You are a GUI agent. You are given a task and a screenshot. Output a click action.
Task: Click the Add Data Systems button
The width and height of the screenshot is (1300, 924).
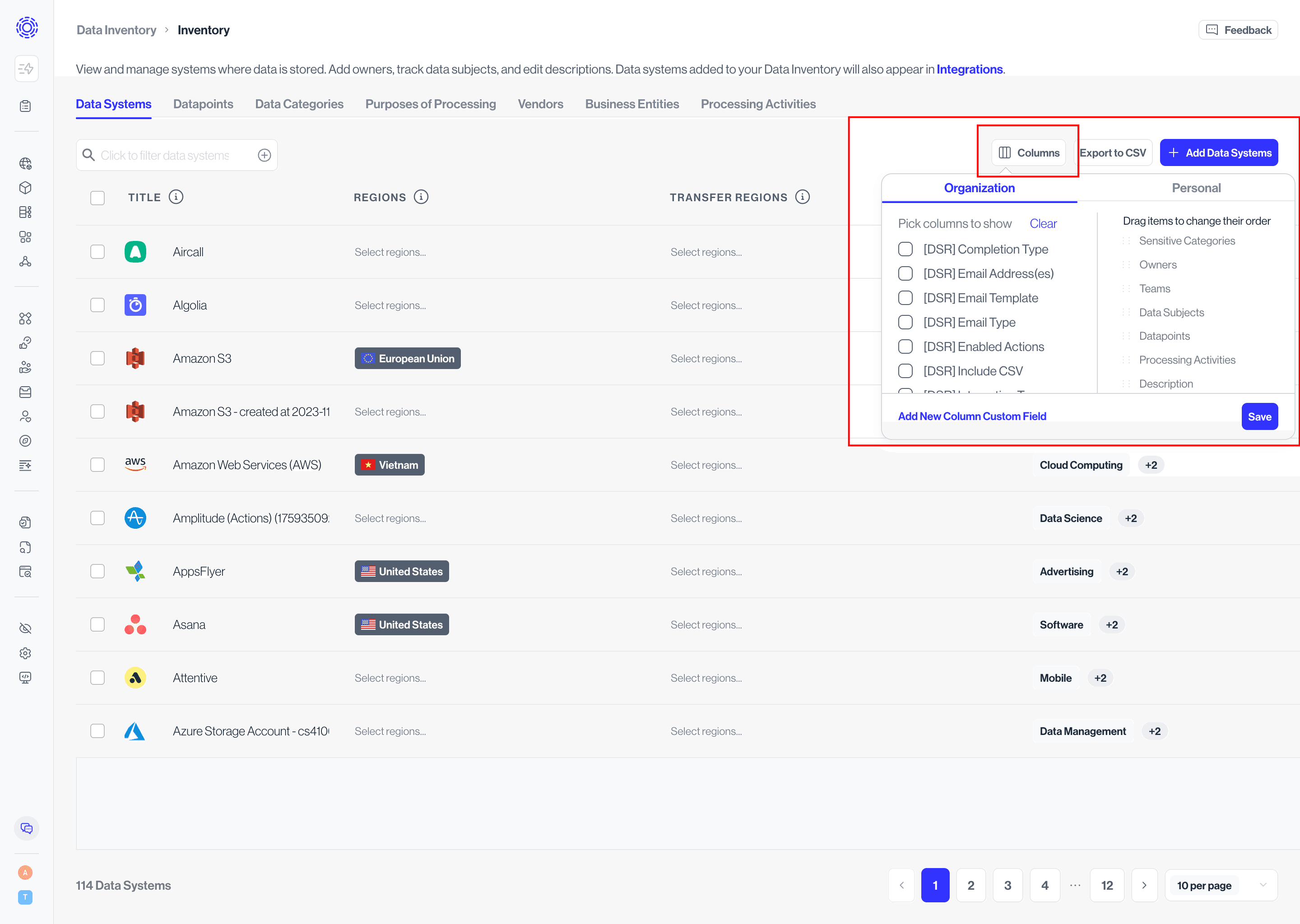(1219, 153)
